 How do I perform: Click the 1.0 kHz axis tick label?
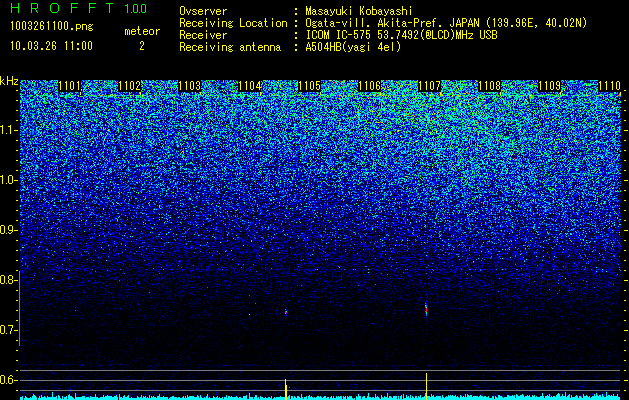pyautogui.click(x=7, y=180)
